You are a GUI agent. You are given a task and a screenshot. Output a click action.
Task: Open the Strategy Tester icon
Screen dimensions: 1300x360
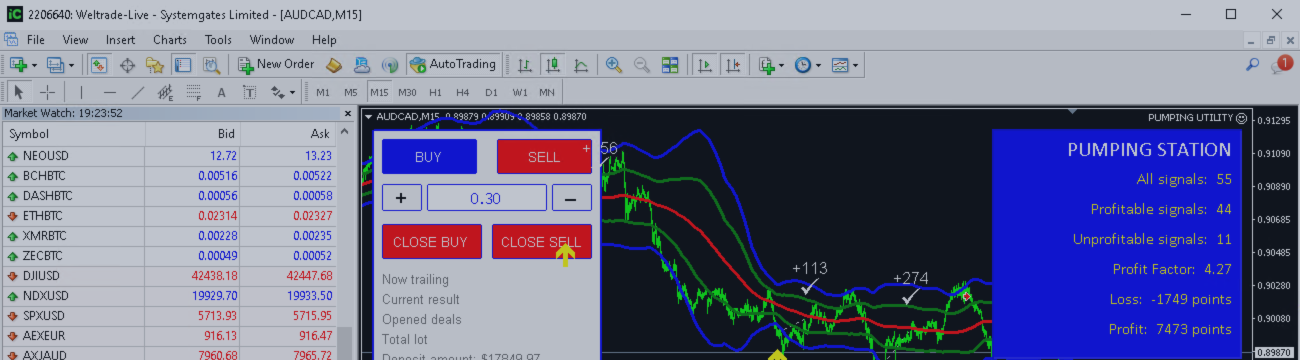(x=211, y=64)
